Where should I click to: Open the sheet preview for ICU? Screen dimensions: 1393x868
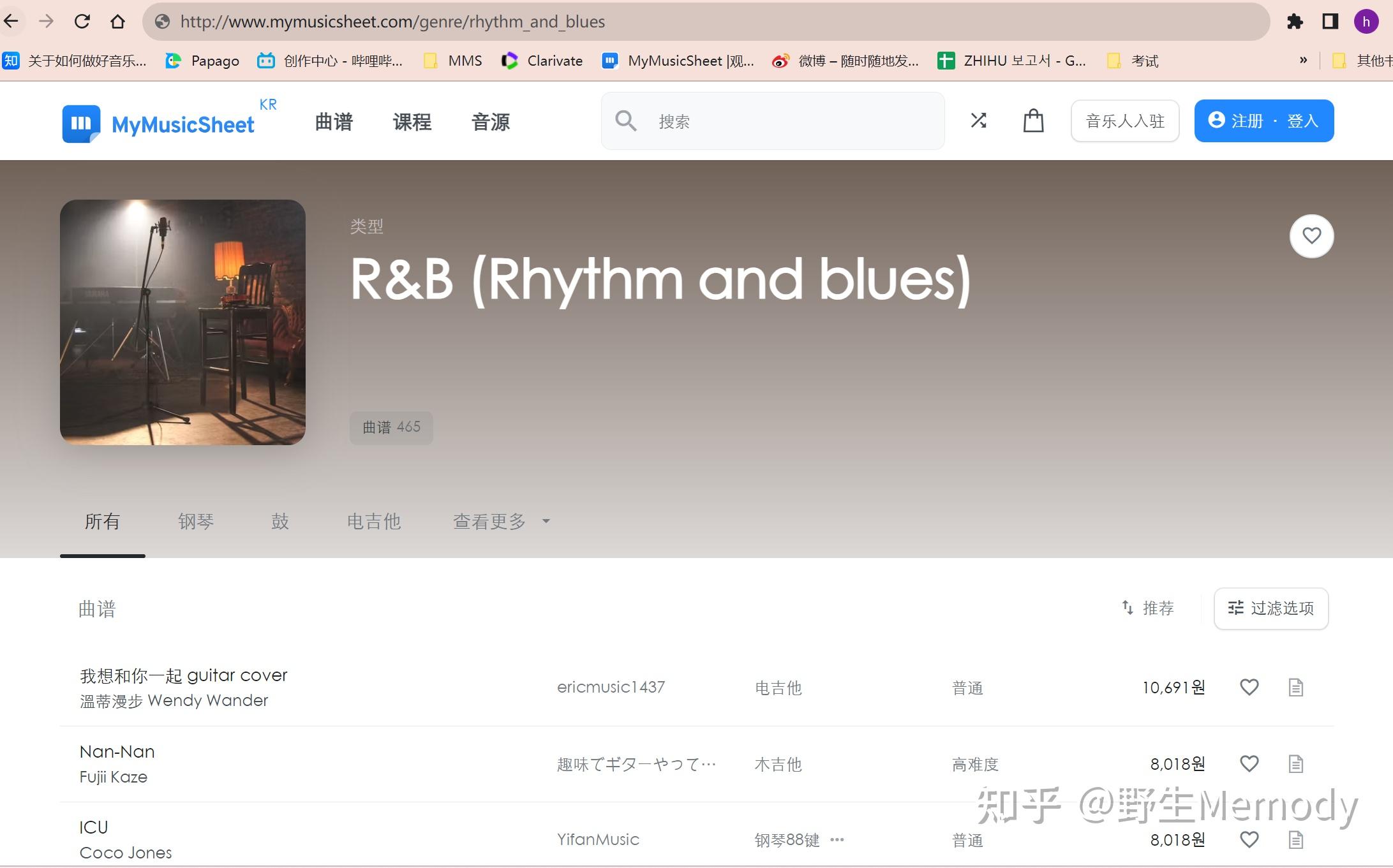point(1295,840)
